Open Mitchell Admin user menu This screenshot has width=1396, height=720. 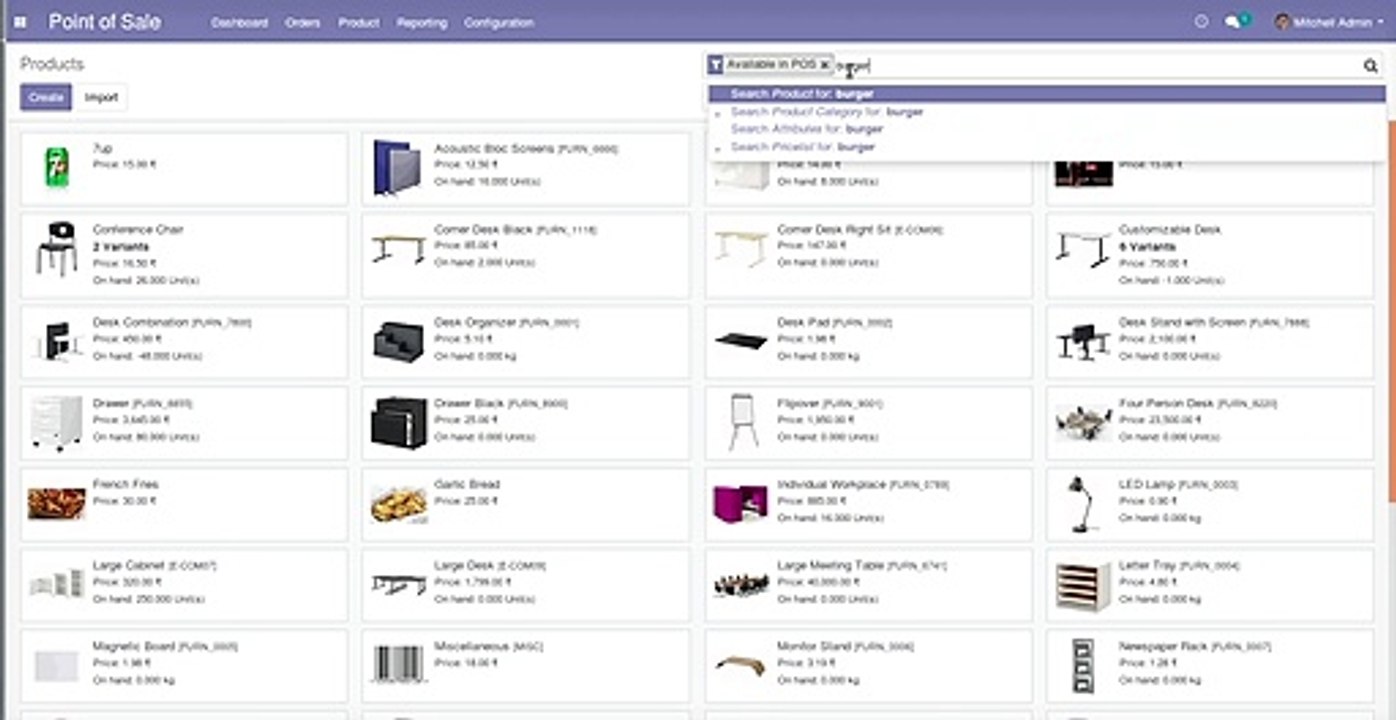coord(1328,21)
